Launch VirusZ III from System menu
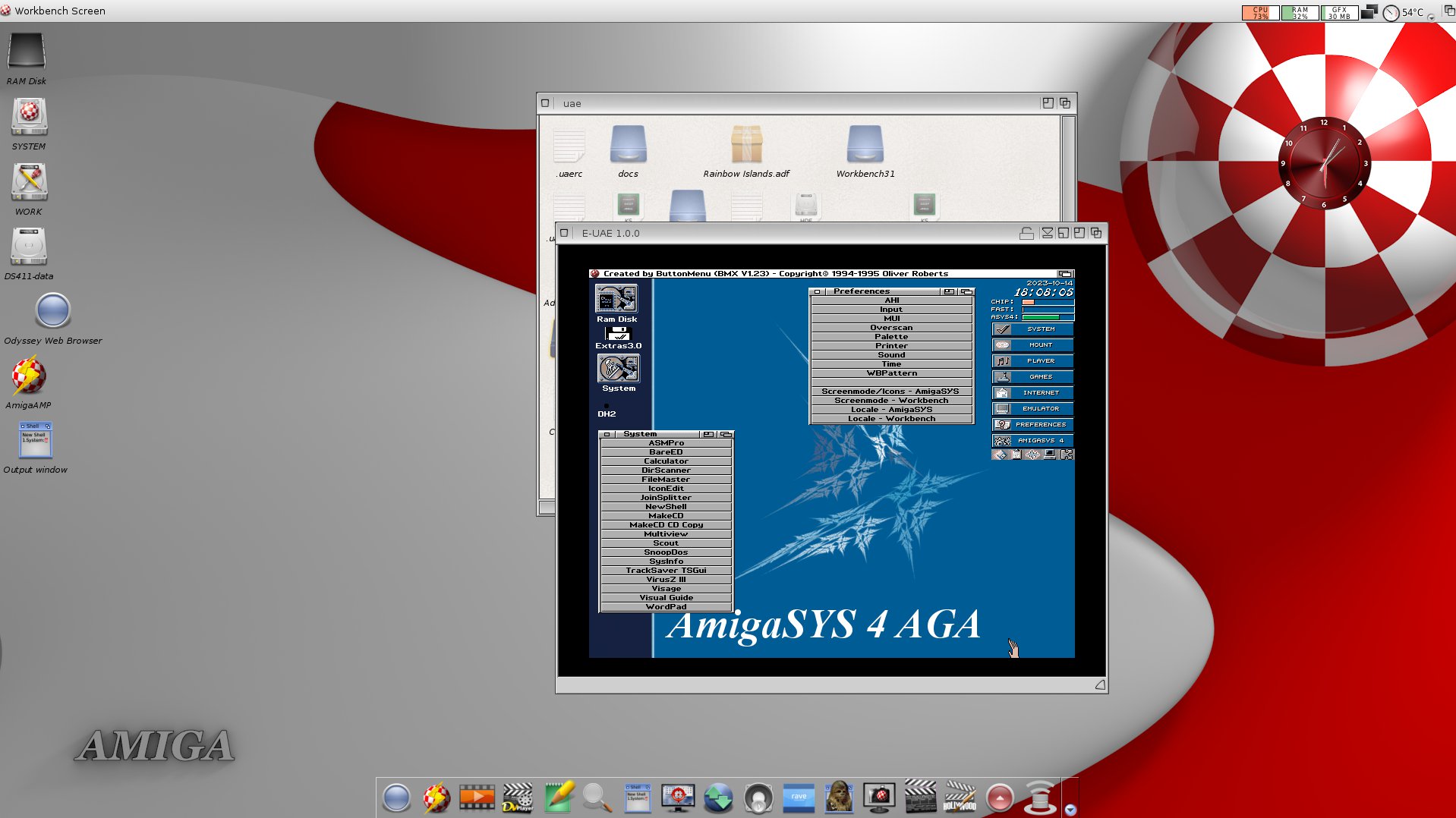Viewport: 1456px width, 818px height. [666, 580]
